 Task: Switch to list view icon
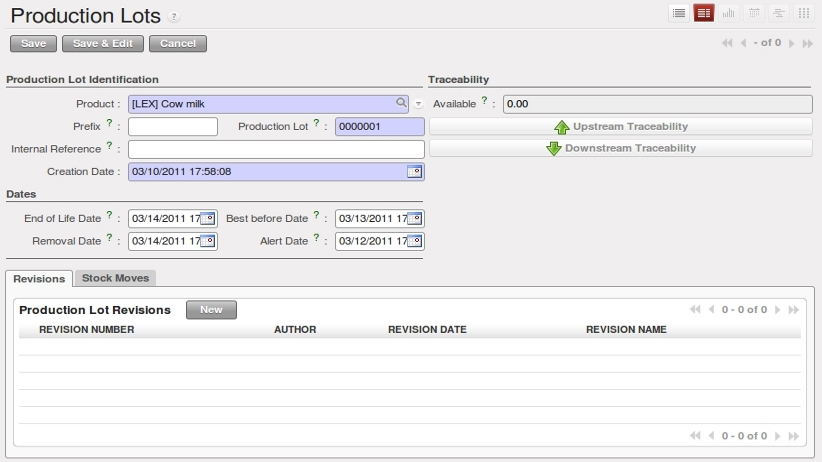pos(679,13)
